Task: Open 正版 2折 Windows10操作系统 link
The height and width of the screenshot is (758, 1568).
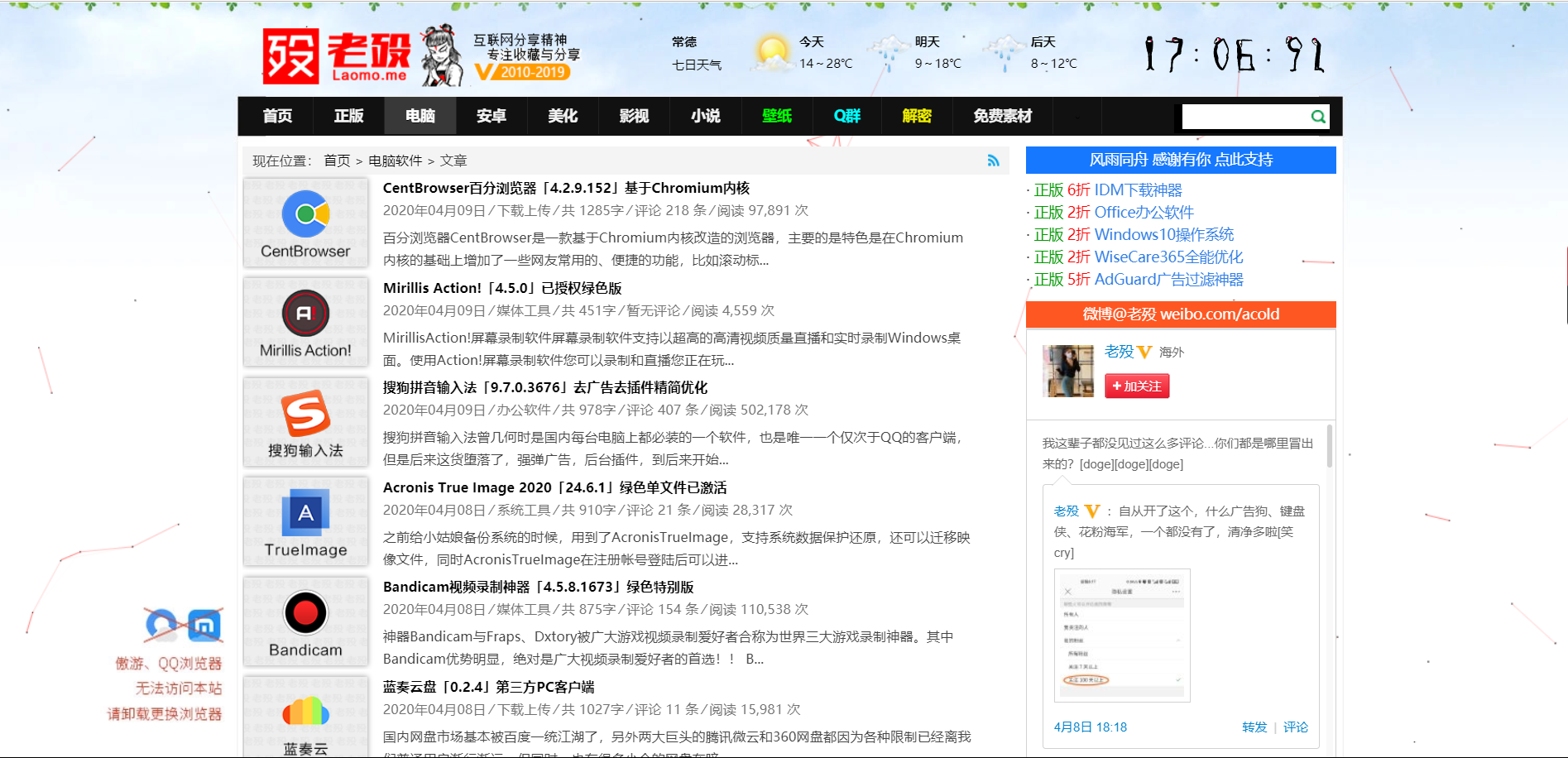Action: click(1134, 235)
